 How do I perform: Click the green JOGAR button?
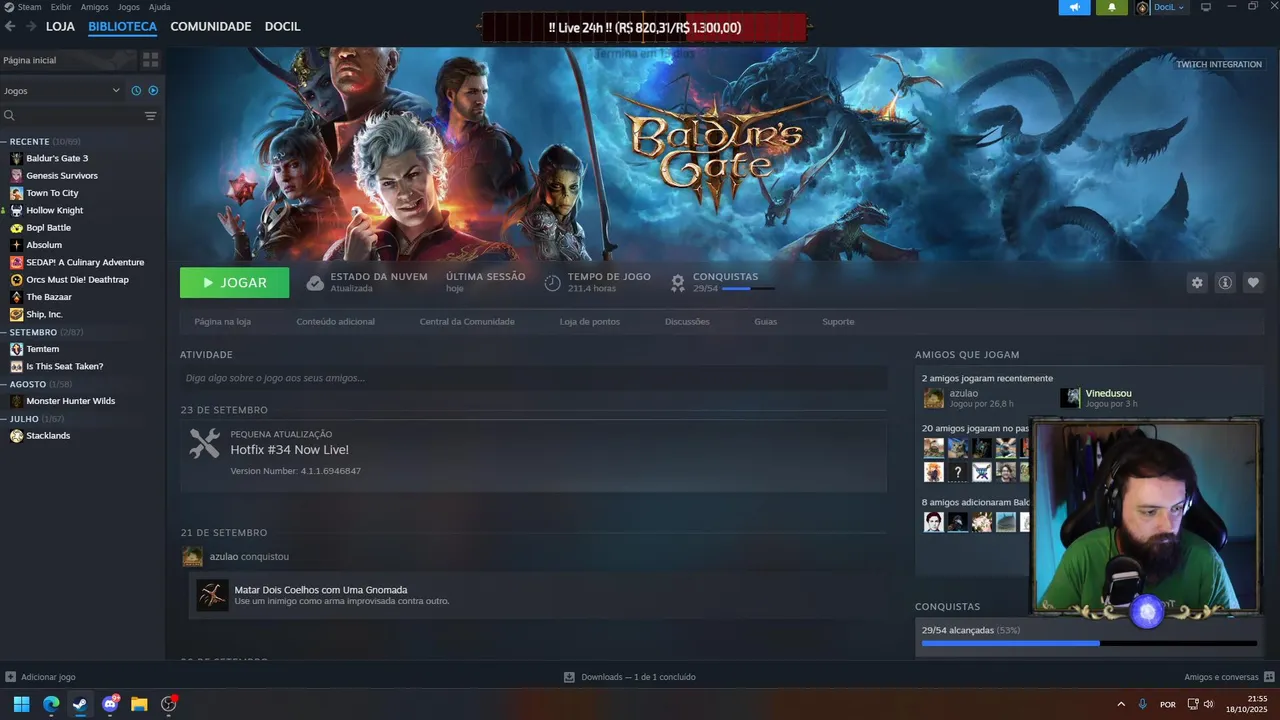(x=234, y=283)
